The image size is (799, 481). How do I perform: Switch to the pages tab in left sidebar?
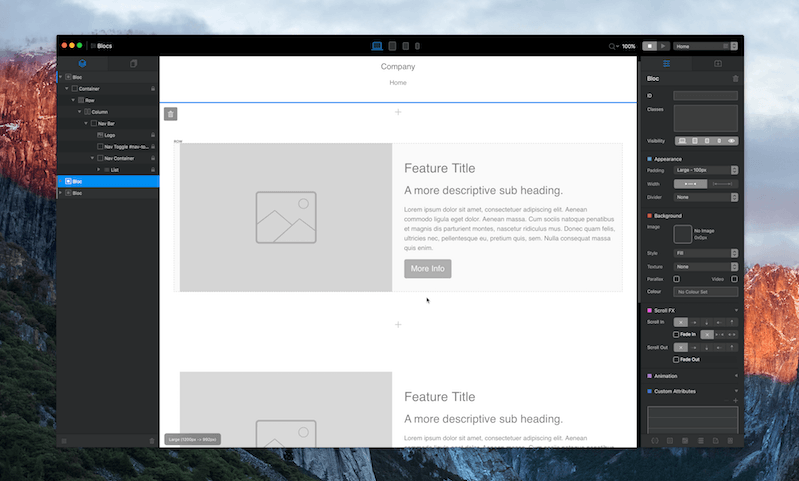(134, 63)
